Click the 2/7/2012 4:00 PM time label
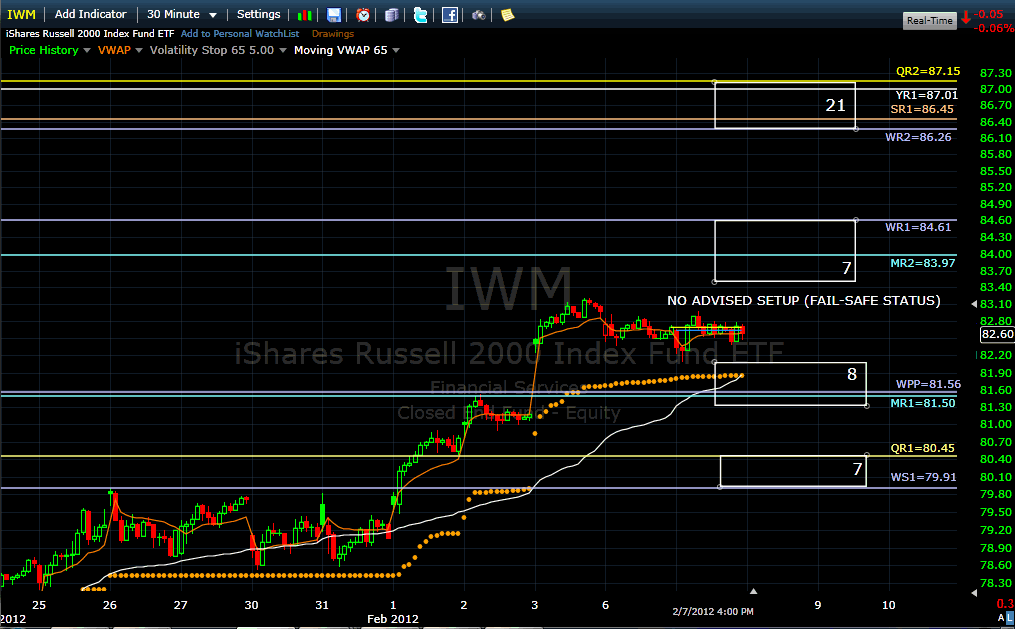 click(713, 612)
